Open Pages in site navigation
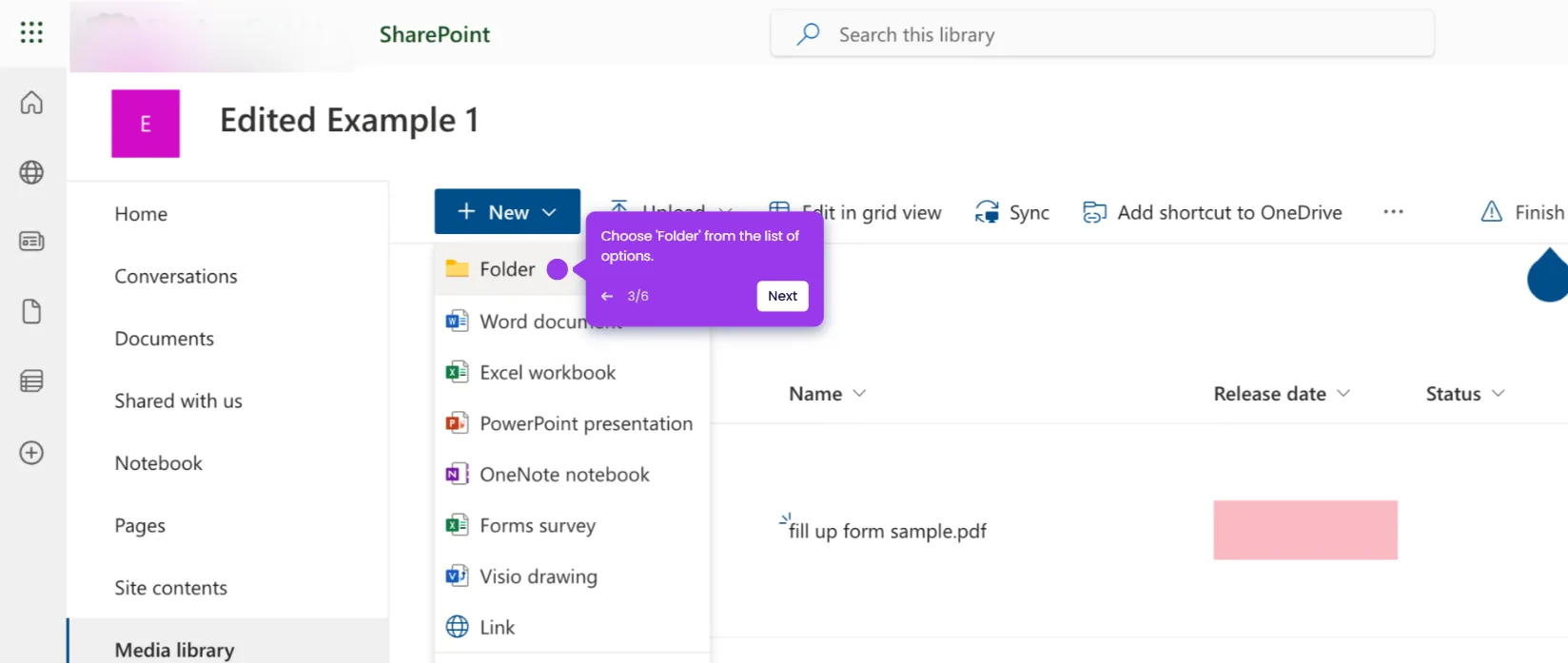 click(140, 525)
